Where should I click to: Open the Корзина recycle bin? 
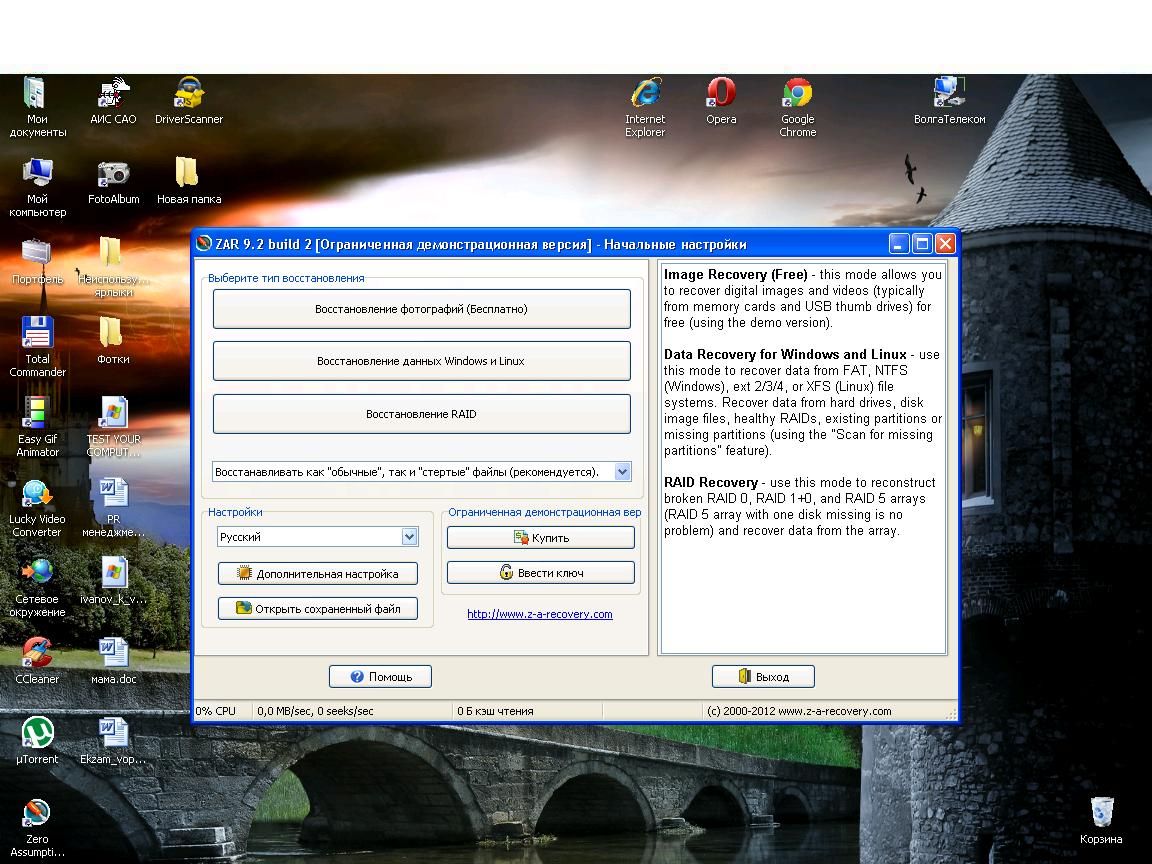tap(1101, 821)
